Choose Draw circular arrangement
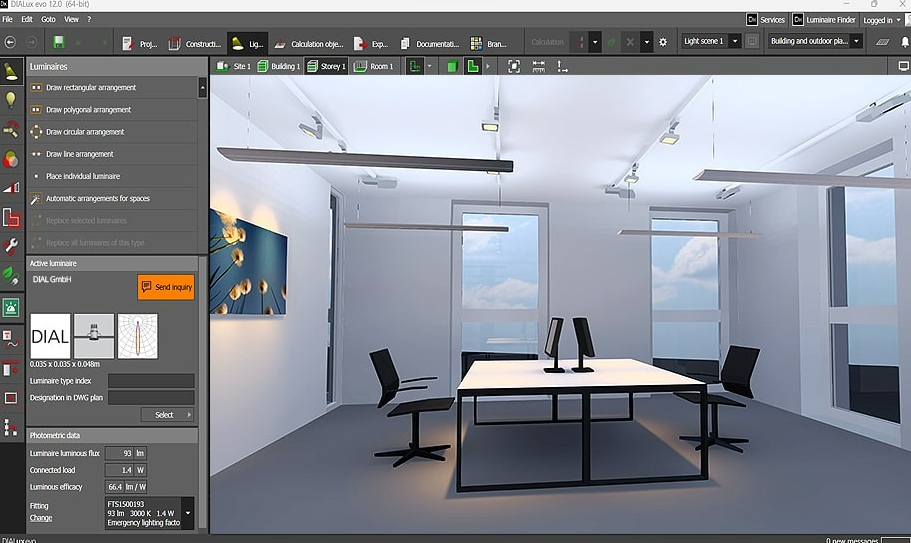The image size is (911, 543). (x=113, y=132)
